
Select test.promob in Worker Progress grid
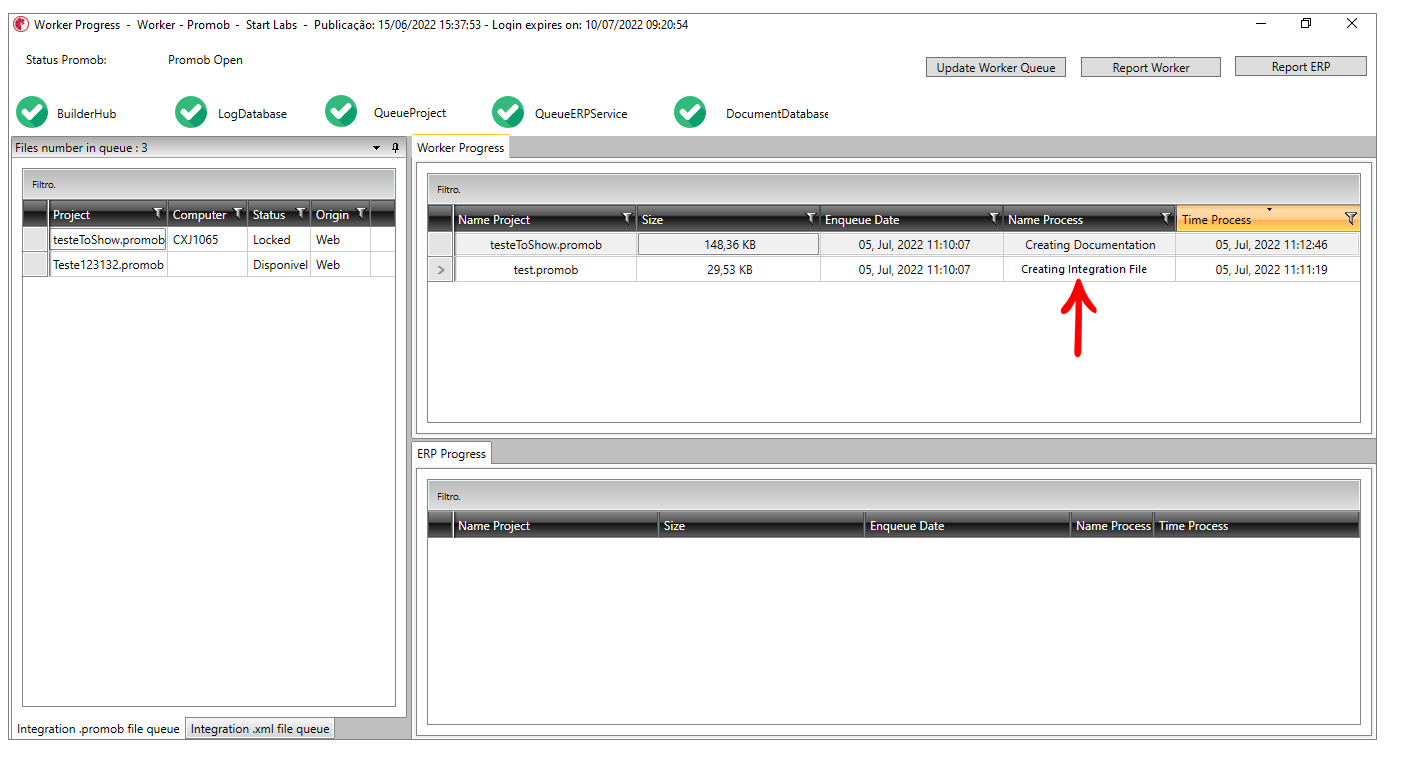[x=546, y=270]
